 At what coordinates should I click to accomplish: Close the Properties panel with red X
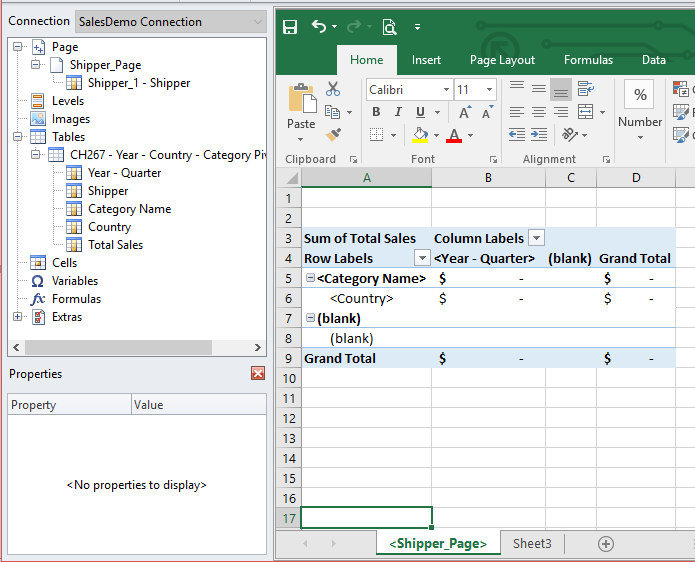click(x=258, y=373)
